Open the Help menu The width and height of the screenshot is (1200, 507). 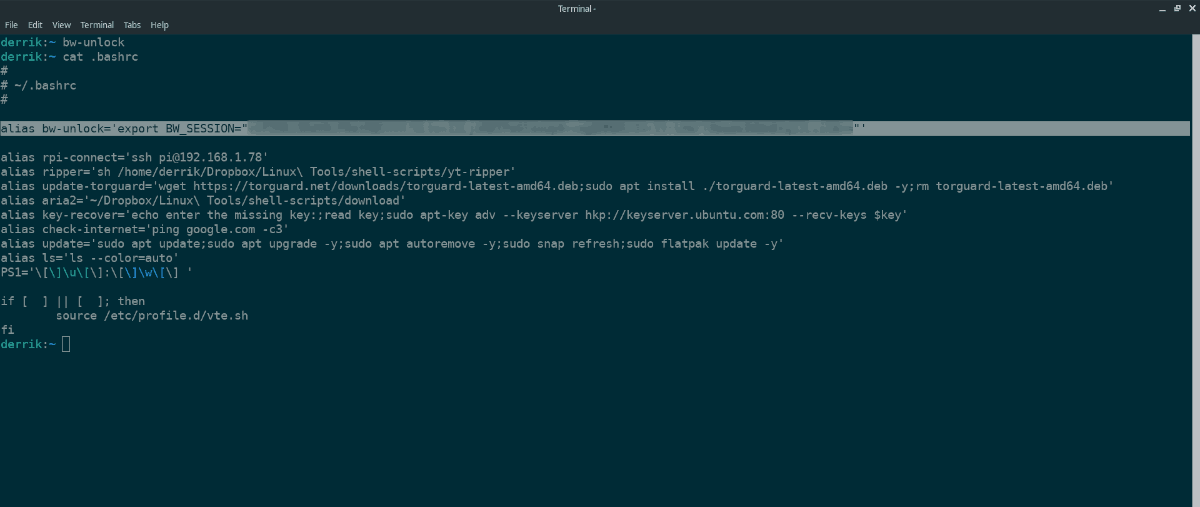(159, 25)
